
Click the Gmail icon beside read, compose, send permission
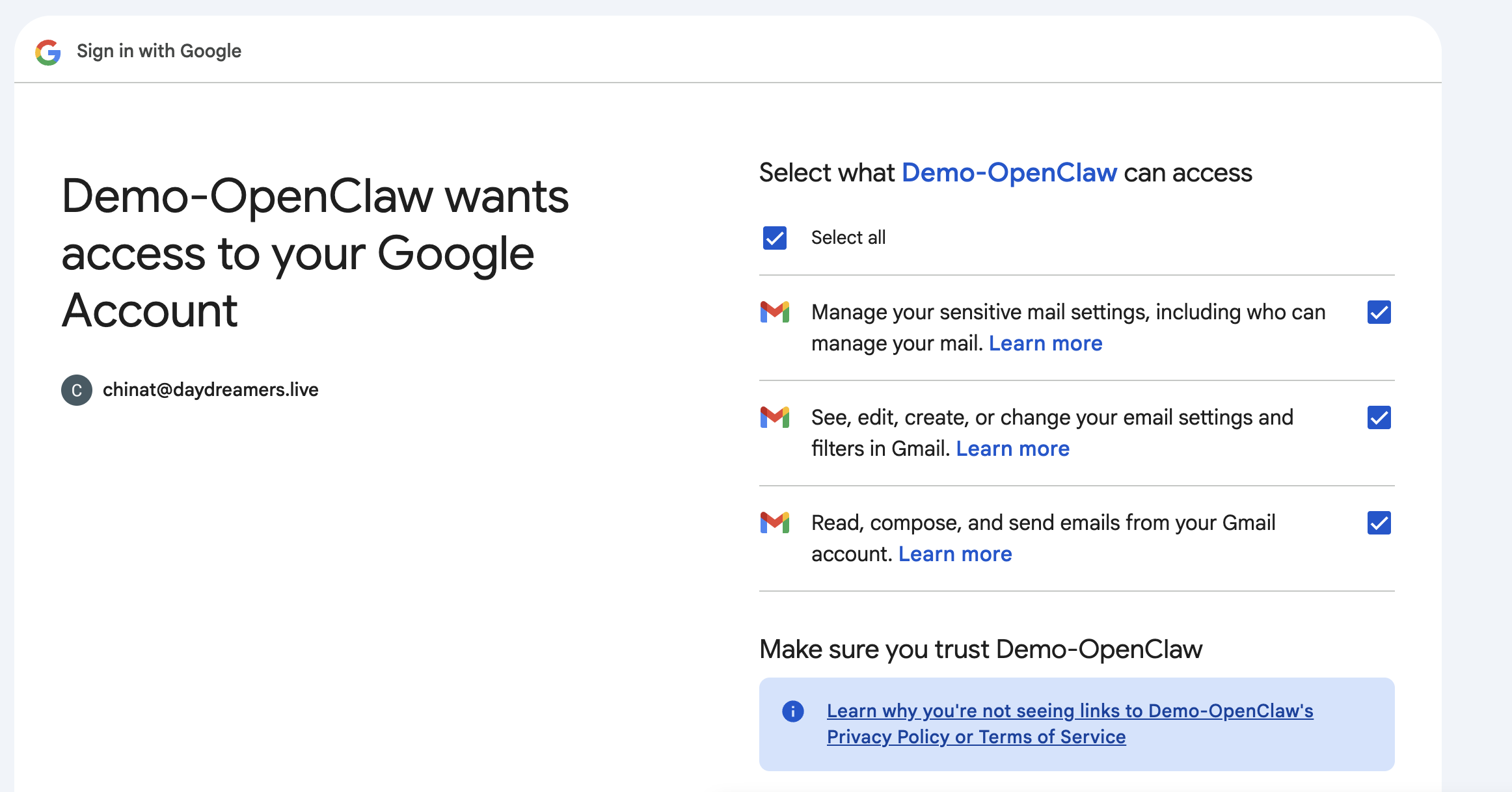775,523
